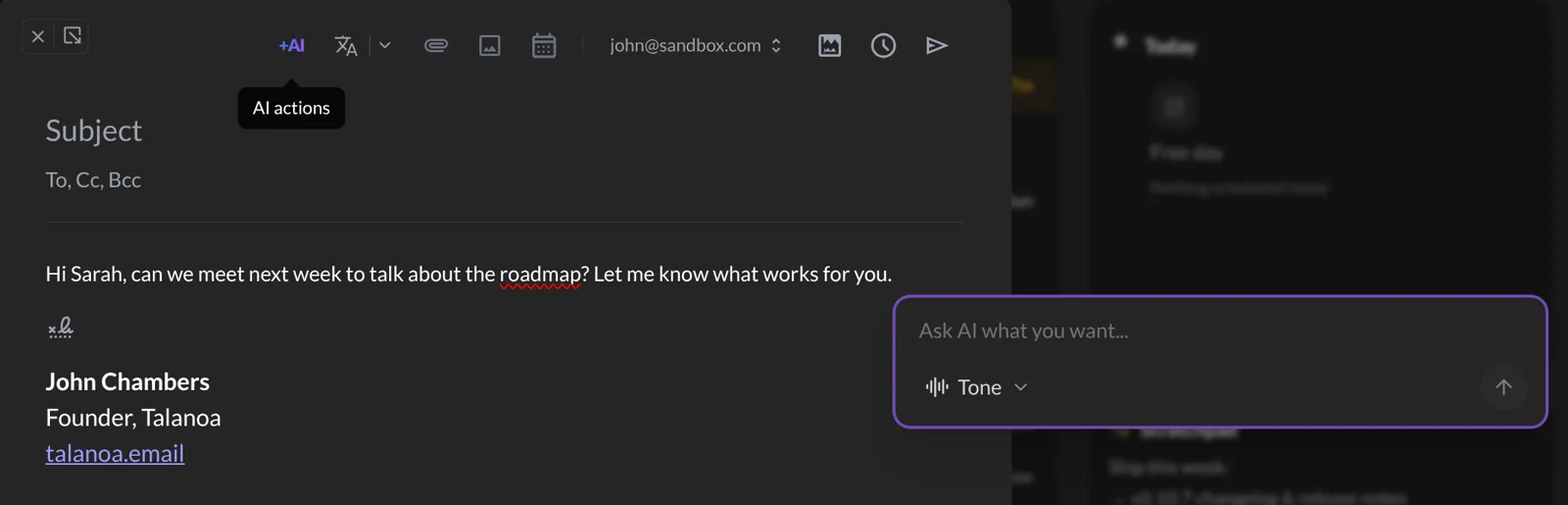Viewport: 1568px width, 505px height.
Task: Click the John Chambers signature name
Action: coord(127,381)
